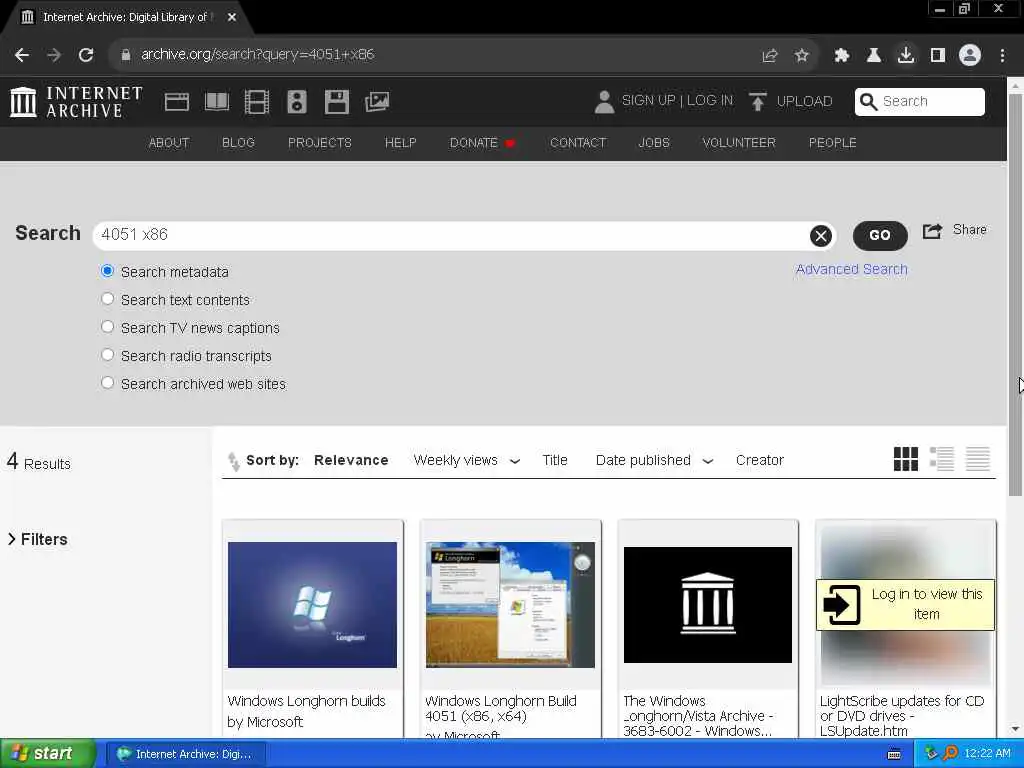Open Windows Longhorn Build 4051 thumbnail
Image resolution: width=1024 pixels, height=768 pixels.
[510, 605]
